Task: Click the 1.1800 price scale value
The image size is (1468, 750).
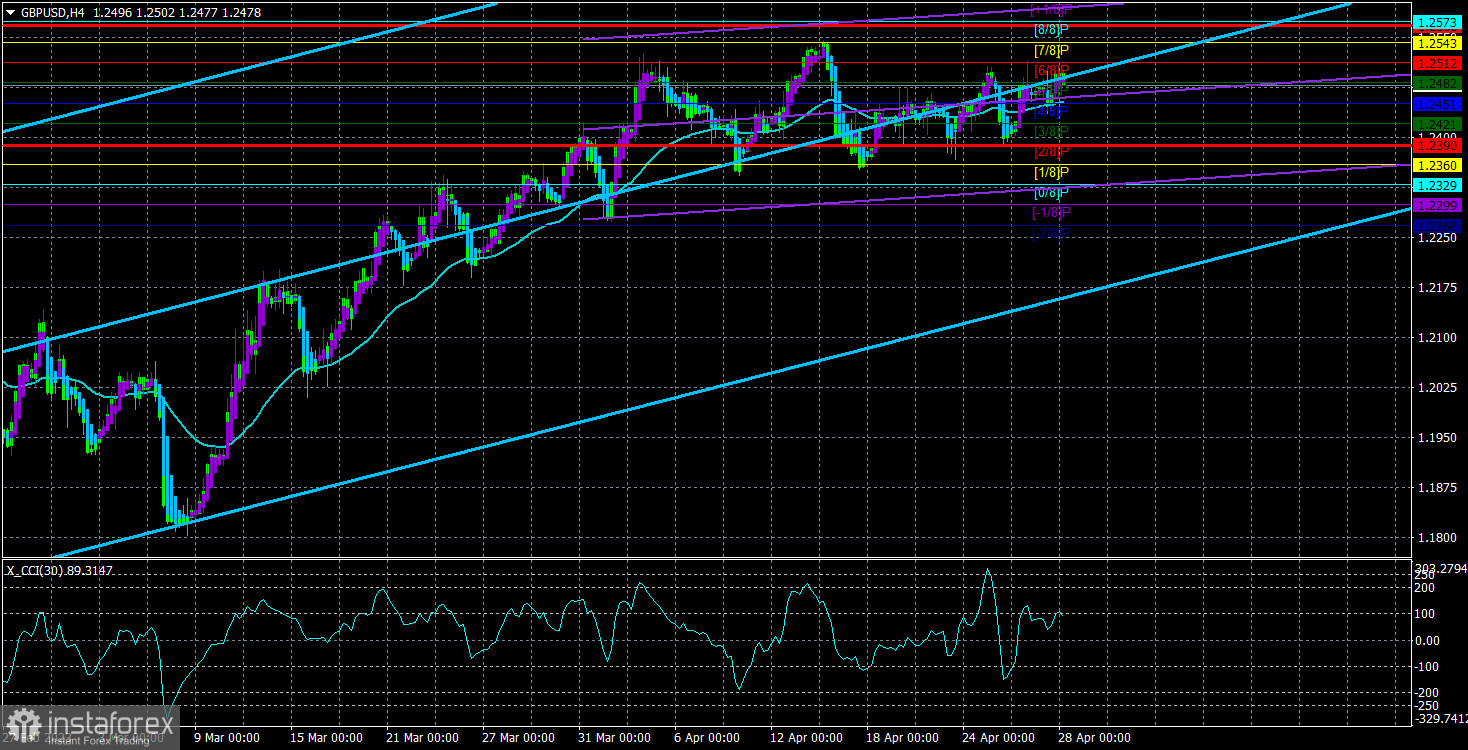Action: 1436,538
